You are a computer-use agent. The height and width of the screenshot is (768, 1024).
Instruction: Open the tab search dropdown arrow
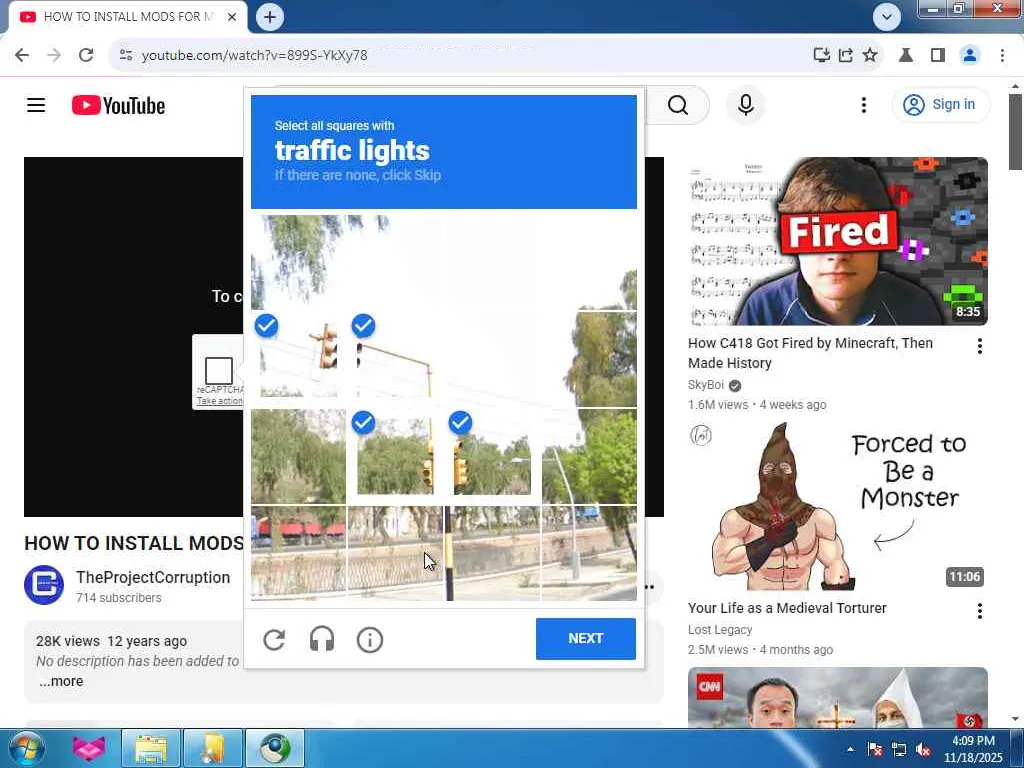886,17
